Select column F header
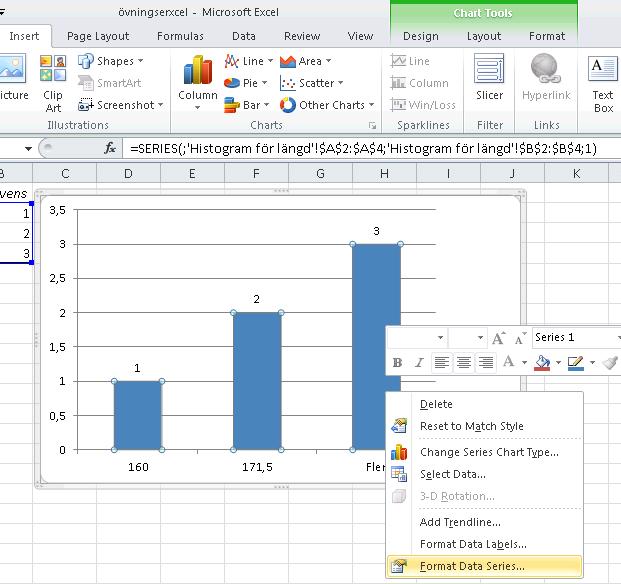 click(x=256, y=173)
